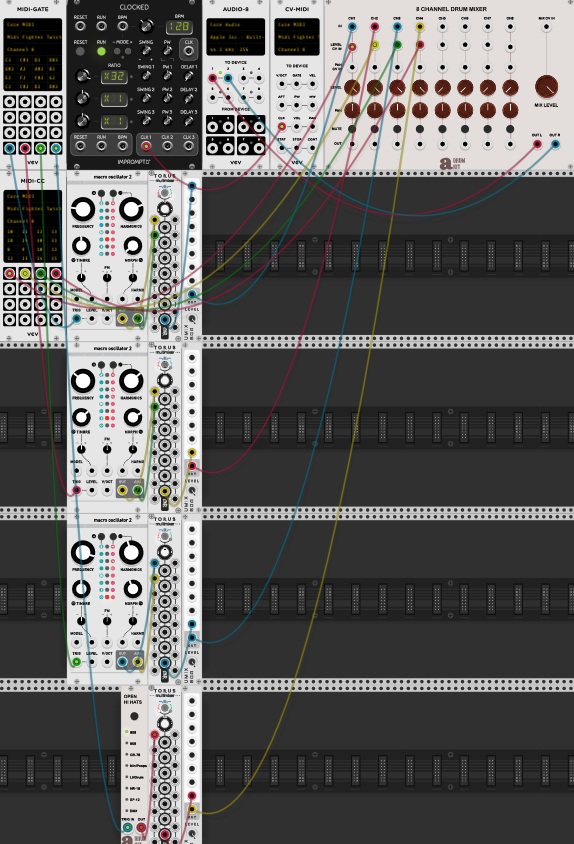Image resolution: width=574 pixels, height=844 pixels.
Task: Click FREQUENCY knob on top macro oscillator 2
Action: click(82, 209)
